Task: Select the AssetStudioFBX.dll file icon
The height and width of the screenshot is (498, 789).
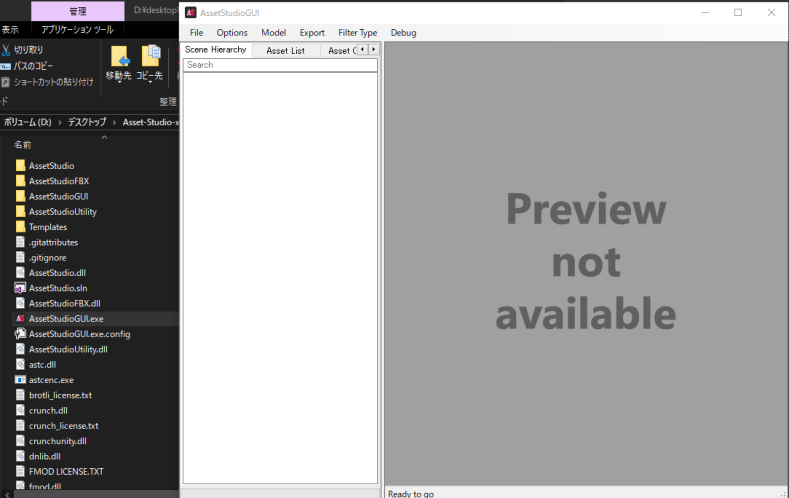Action: pos(20,303)
